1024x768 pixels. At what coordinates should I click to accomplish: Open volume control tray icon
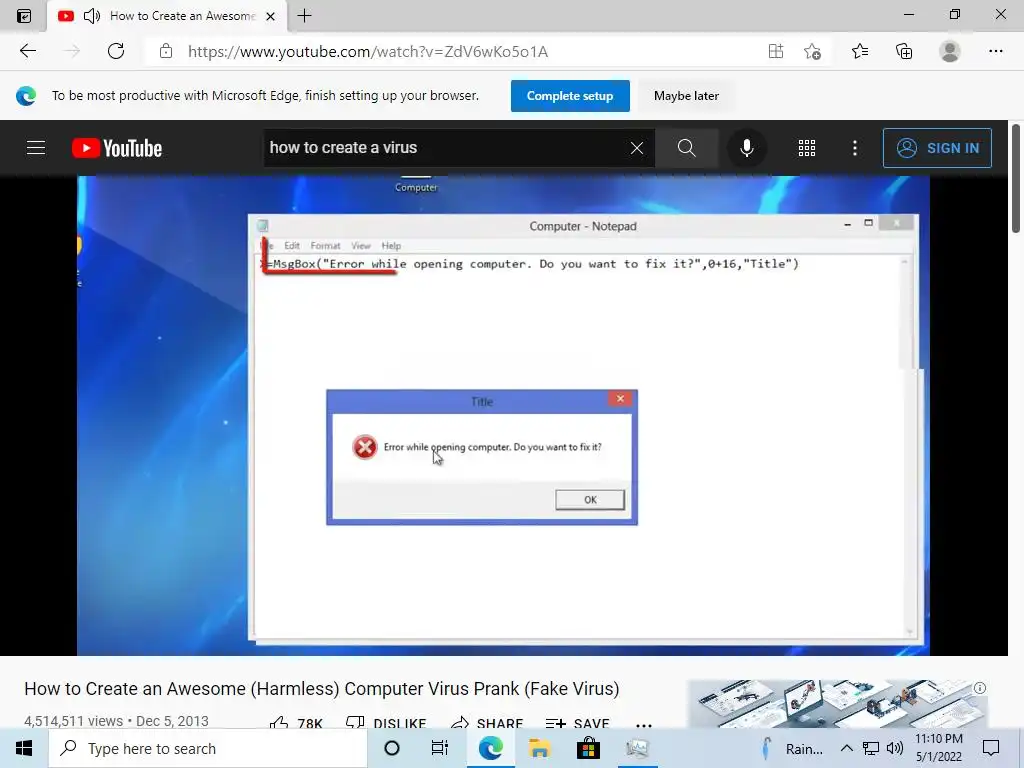click(895, 748)
